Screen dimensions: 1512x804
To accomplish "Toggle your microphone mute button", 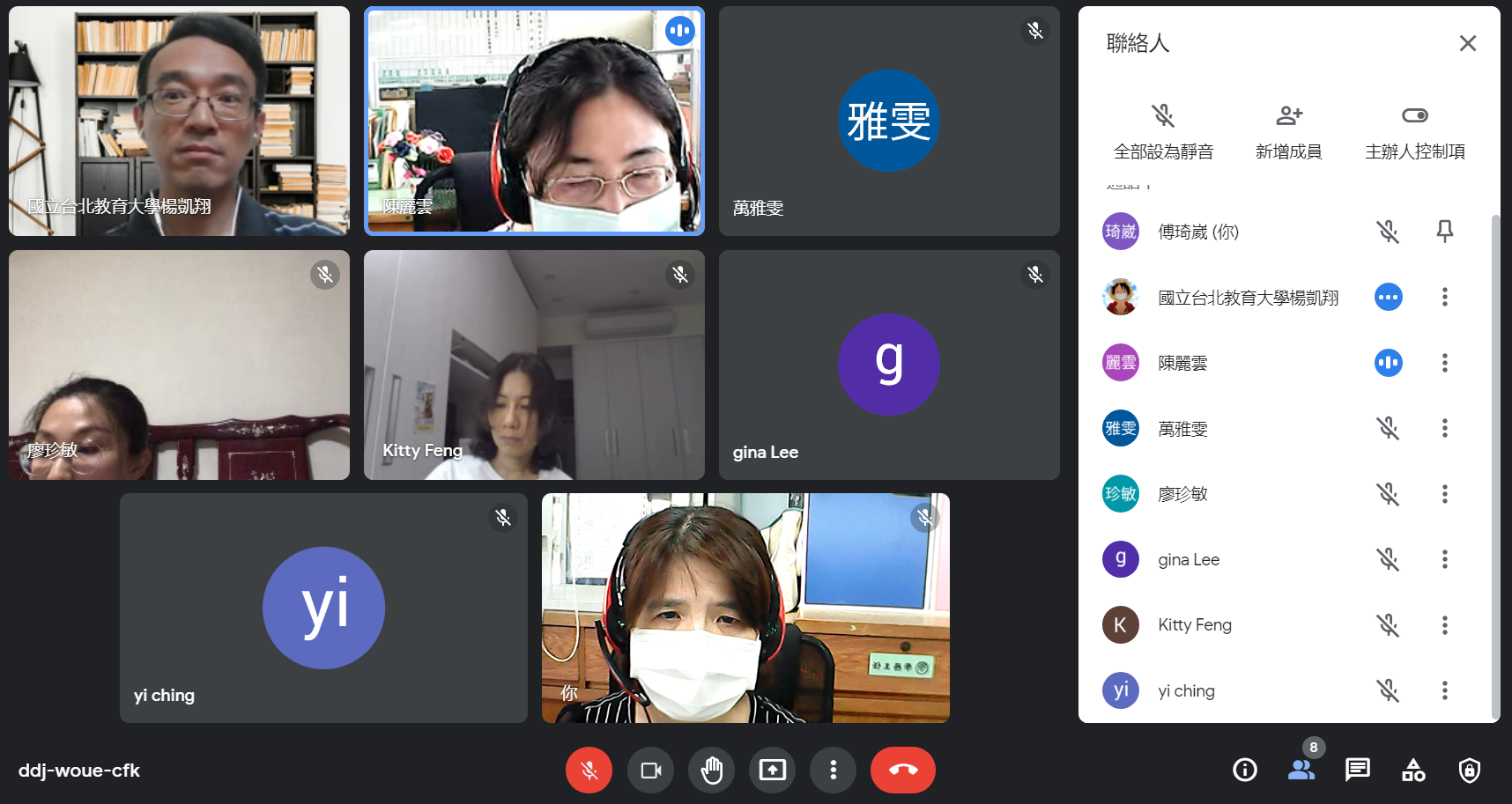I will click(589, 771).
